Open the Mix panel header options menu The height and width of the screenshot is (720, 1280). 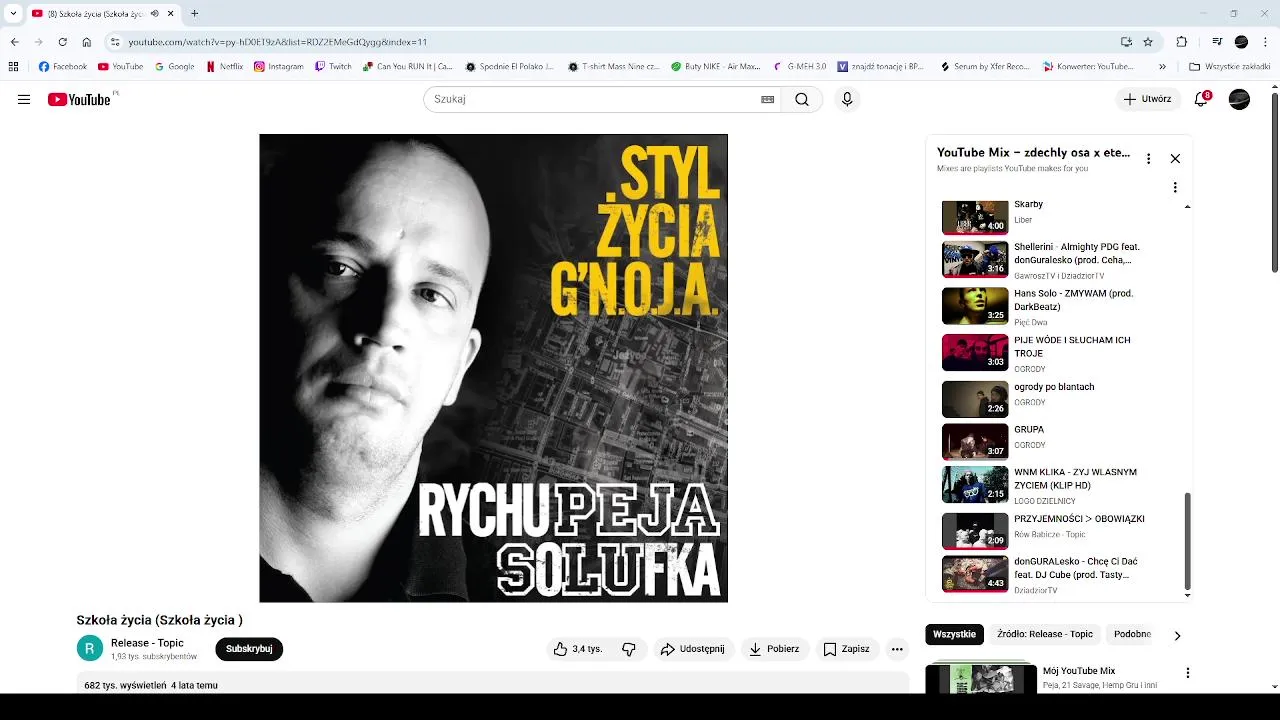pyautogui.click(x=1148, y=158)
